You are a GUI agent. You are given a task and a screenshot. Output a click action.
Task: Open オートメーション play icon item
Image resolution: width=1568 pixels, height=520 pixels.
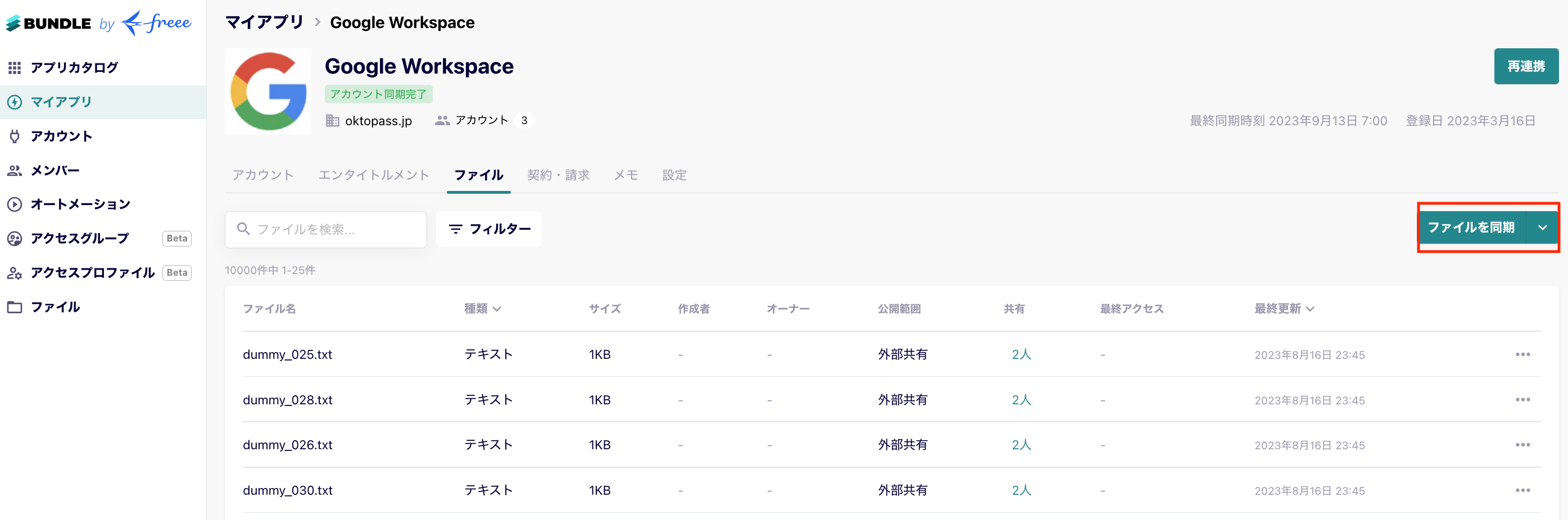pos(15,204)
